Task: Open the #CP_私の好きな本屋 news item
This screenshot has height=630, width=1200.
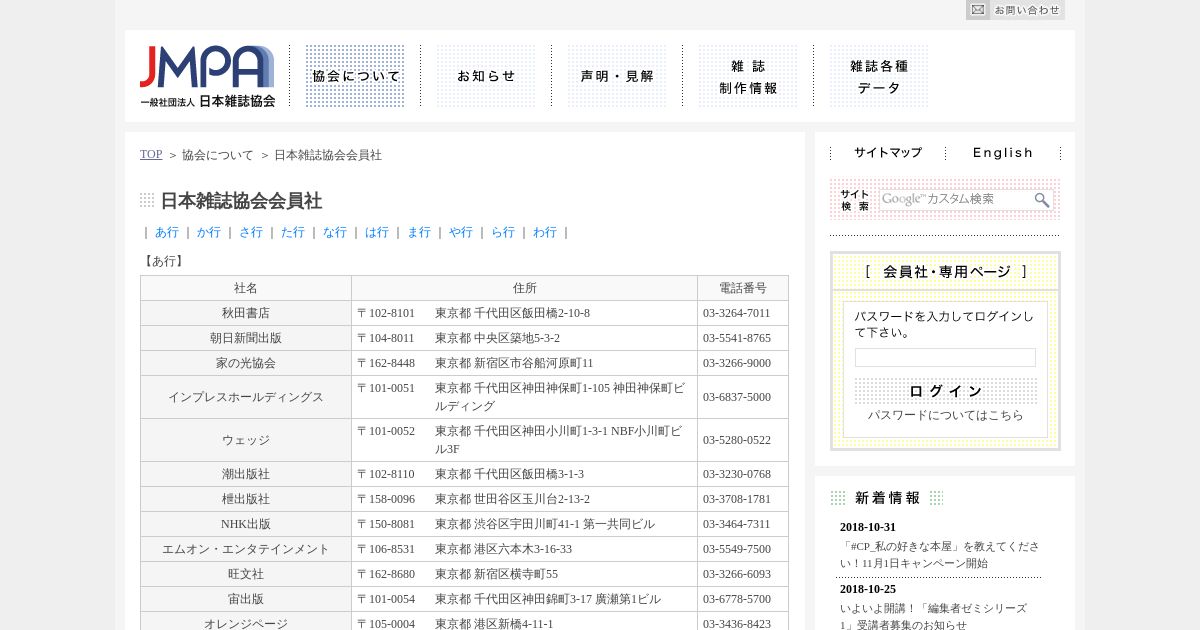Action: click(939, 555)
